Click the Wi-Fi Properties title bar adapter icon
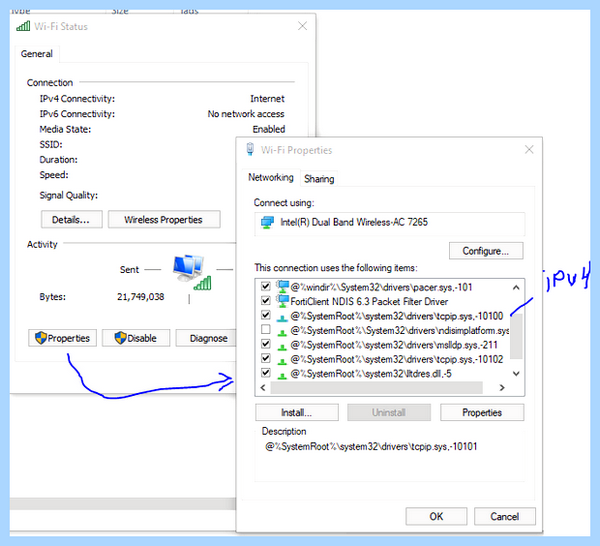 click(x=250, y=149)
